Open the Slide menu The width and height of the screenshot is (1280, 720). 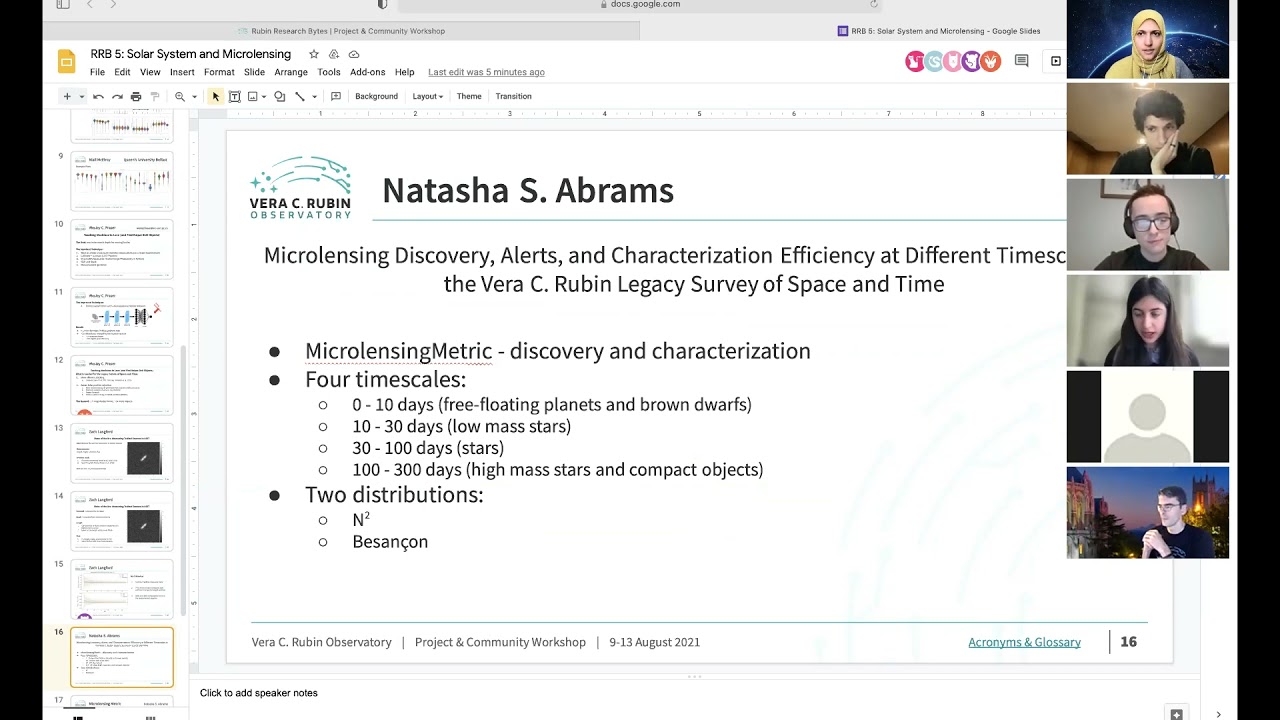[x=254, y=72]
